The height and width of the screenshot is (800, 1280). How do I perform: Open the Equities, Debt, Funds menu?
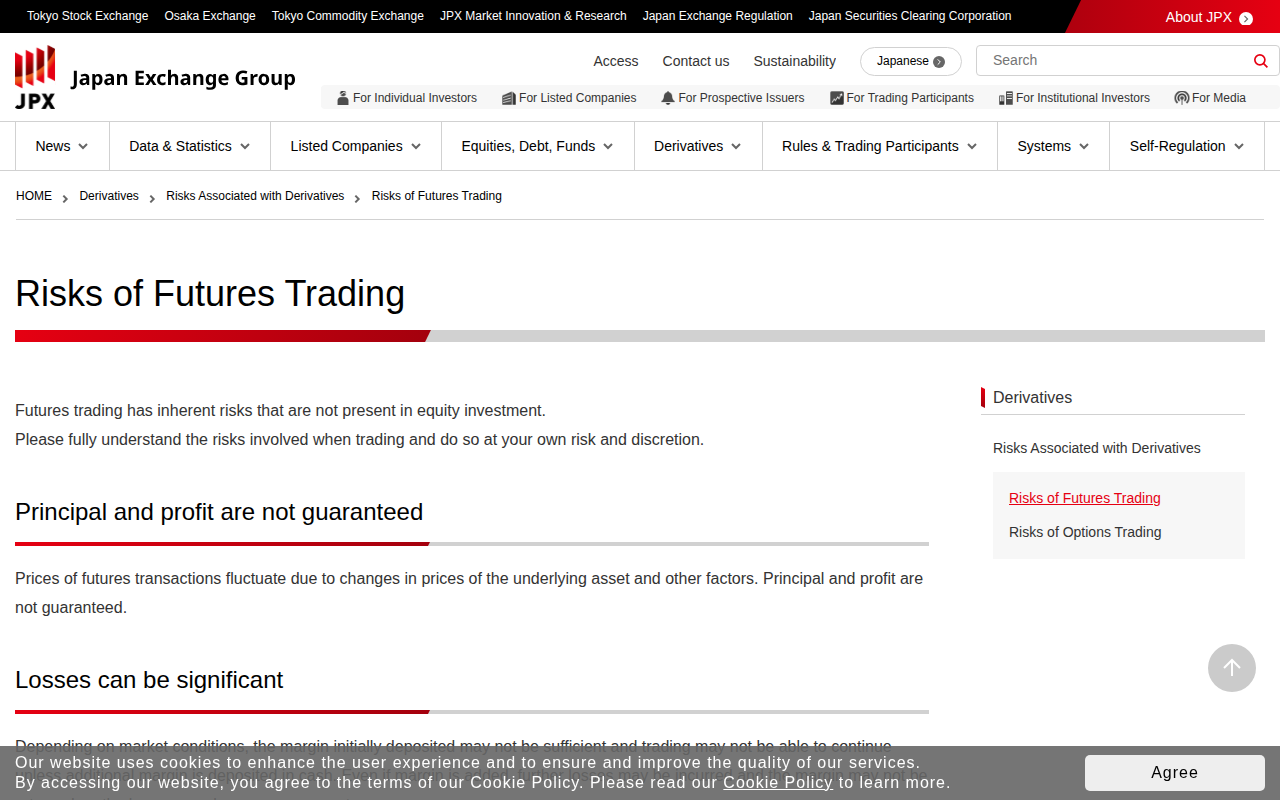pos(538,146)
